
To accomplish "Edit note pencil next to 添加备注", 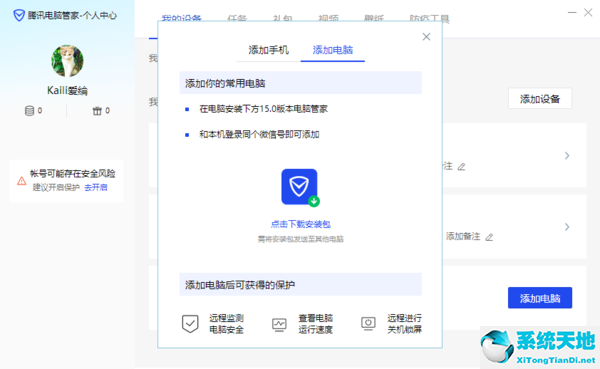I will pyautogui.click(x=489, y=237).
